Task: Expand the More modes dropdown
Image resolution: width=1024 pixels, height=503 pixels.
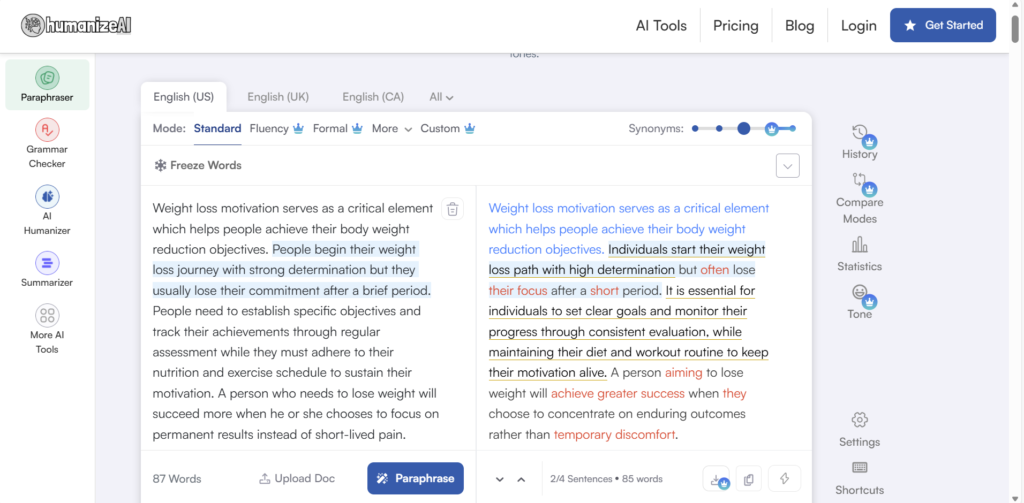Action: pos(391,129)
